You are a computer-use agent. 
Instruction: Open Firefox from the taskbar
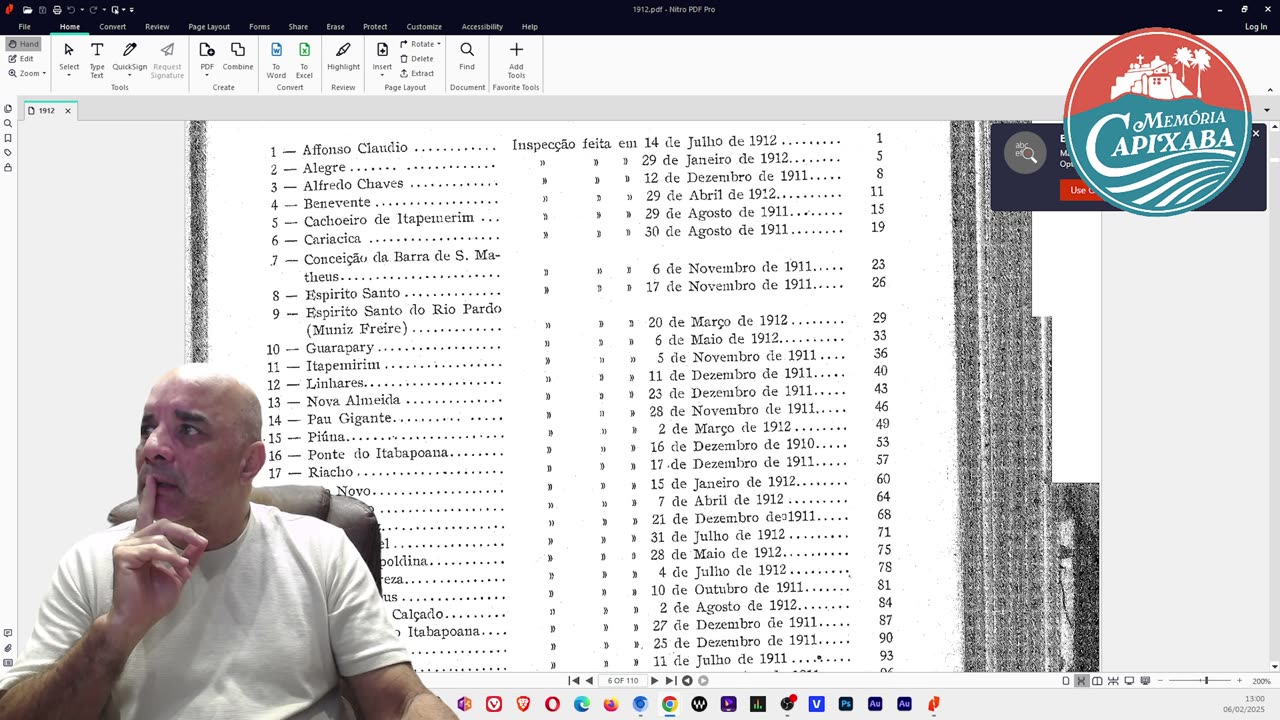610,704
